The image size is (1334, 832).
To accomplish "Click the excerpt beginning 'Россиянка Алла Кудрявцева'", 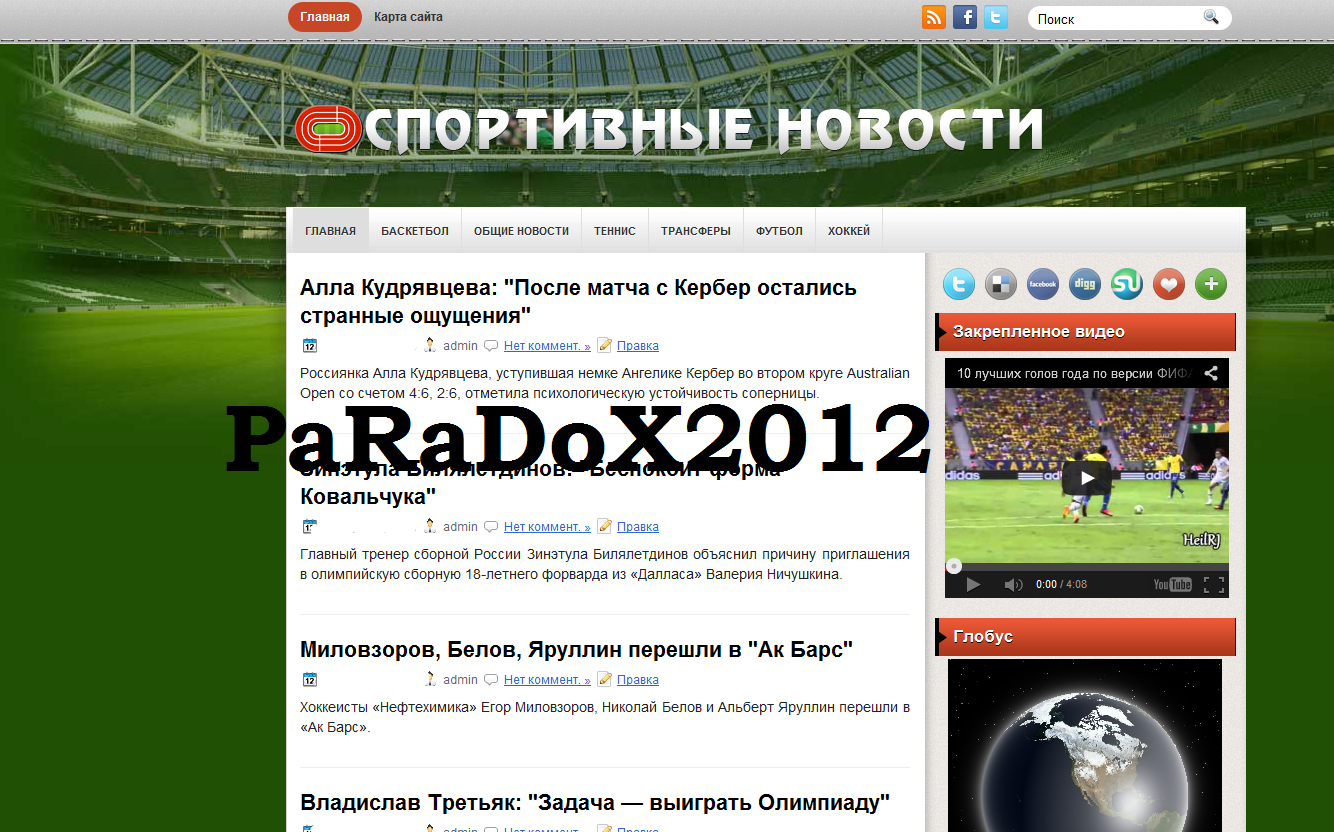I will pyautogui.click(x=605, y=383).
